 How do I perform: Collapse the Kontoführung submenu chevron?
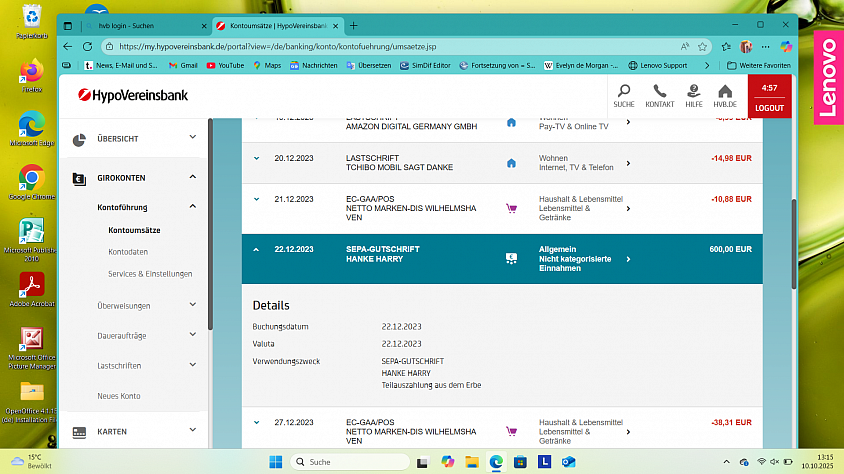[193, 206]
